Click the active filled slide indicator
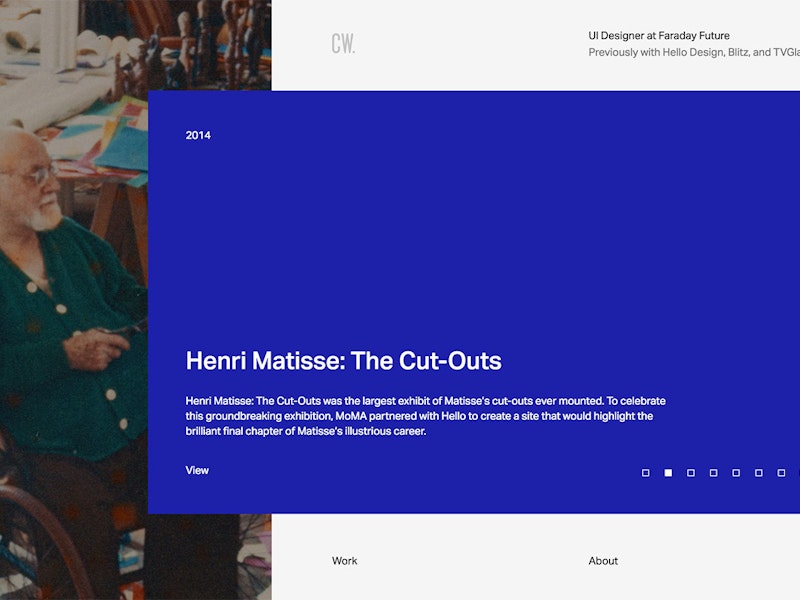Screen dimensions: 800x600 point(668,473)
